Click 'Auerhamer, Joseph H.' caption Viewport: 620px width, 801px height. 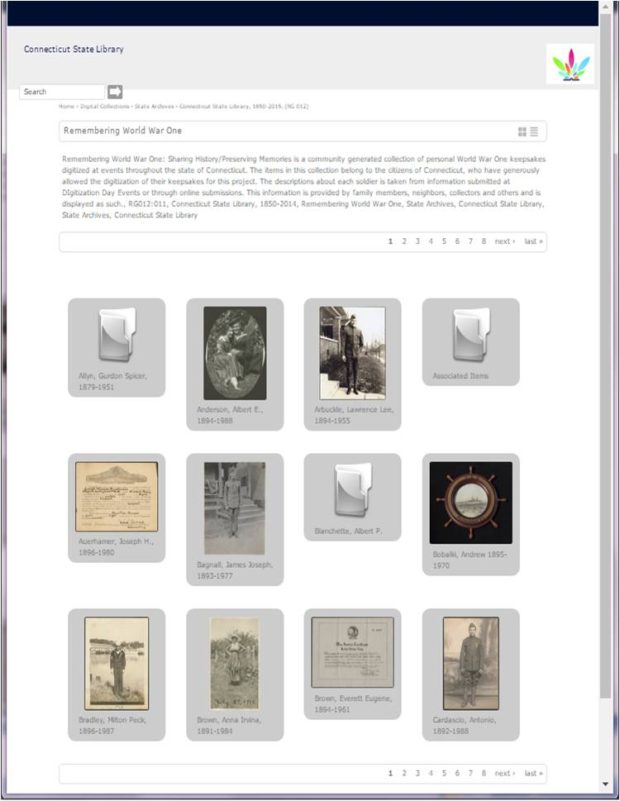click(116, 547)
